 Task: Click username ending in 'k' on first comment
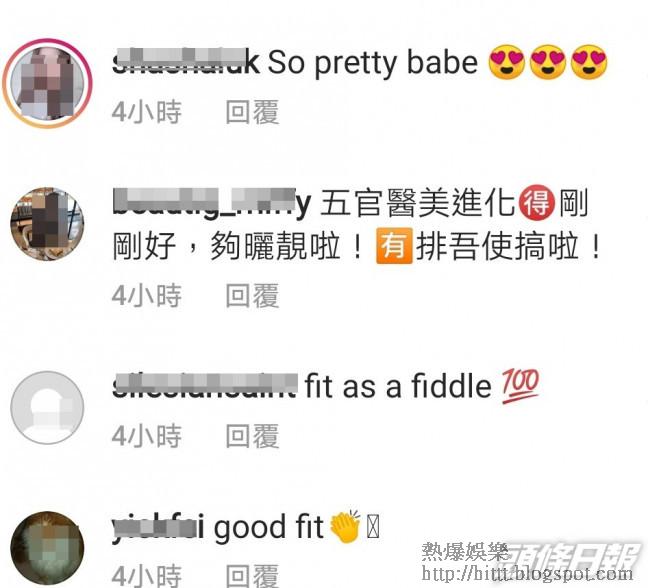coord(186,61)
